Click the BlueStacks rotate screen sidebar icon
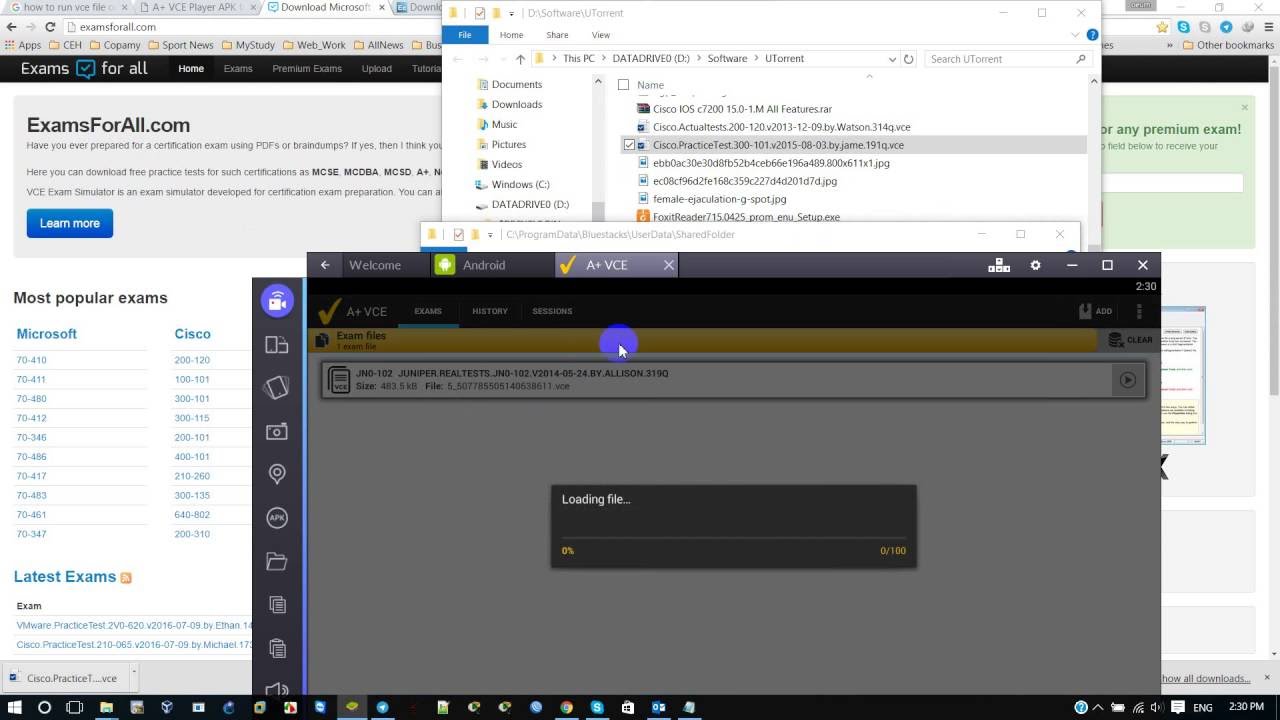 [277, 345]
